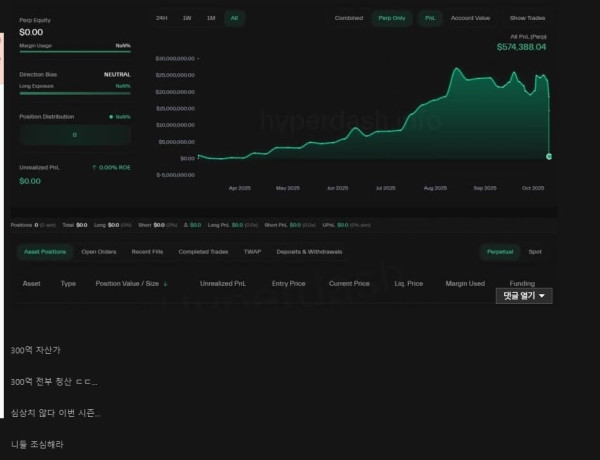Show the PnL chart mode
Image resolution: width=600 pixels, height=460 pixels.
pos(430,18)
